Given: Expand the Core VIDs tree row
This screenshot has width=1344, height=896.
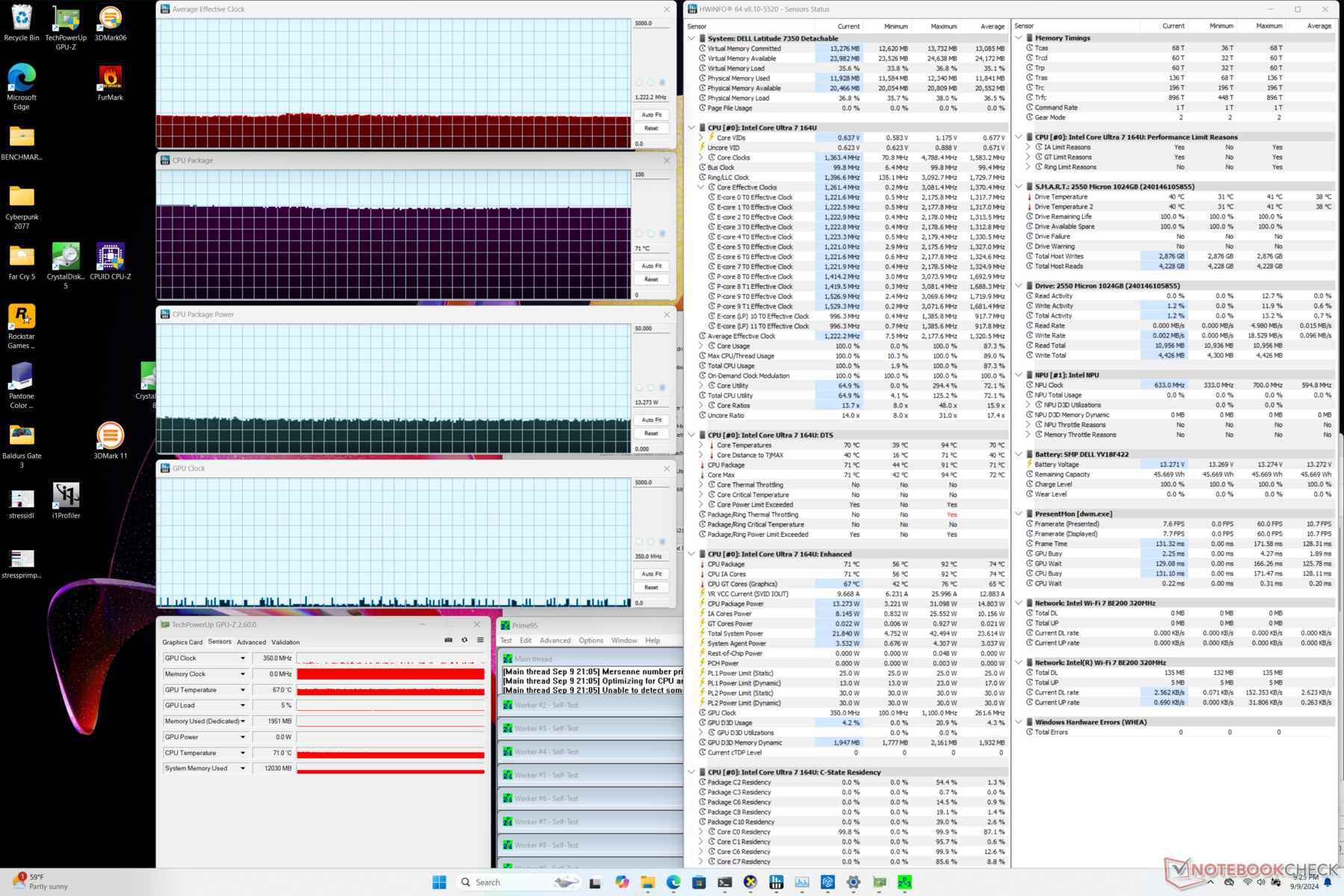Looking at the screenshot, I should pos(701,137).
